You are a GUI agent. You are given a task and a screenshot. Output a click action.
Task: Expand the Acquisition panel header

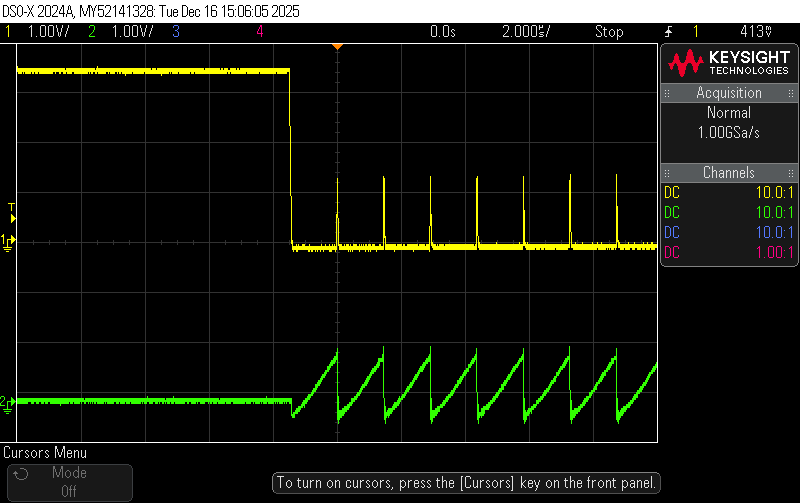[729, 93]
